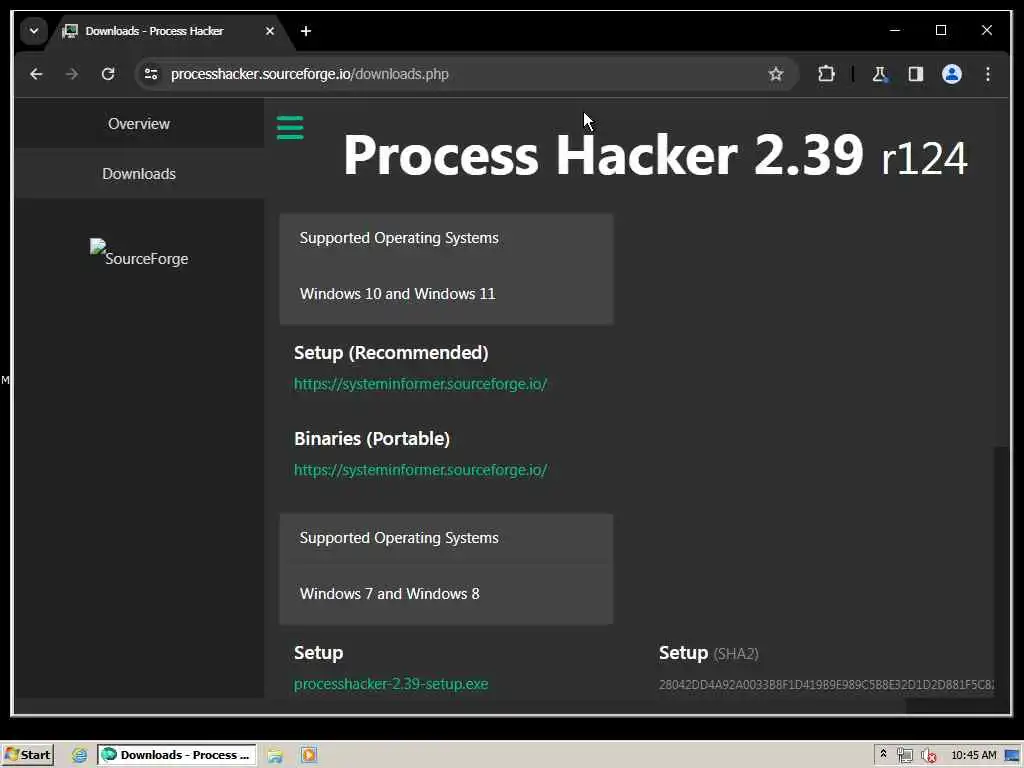Open the media player taskbar icon
Image resolution: width=1024 pixels, height=768 pixels.
pos(308,755)
